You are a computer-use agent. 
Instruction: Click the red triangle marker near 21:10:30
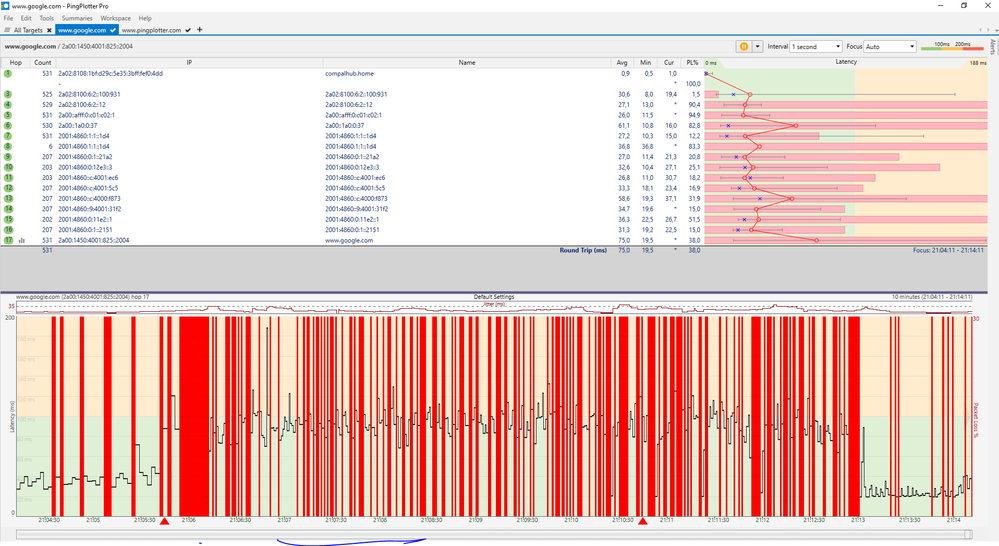click(643, 521)
